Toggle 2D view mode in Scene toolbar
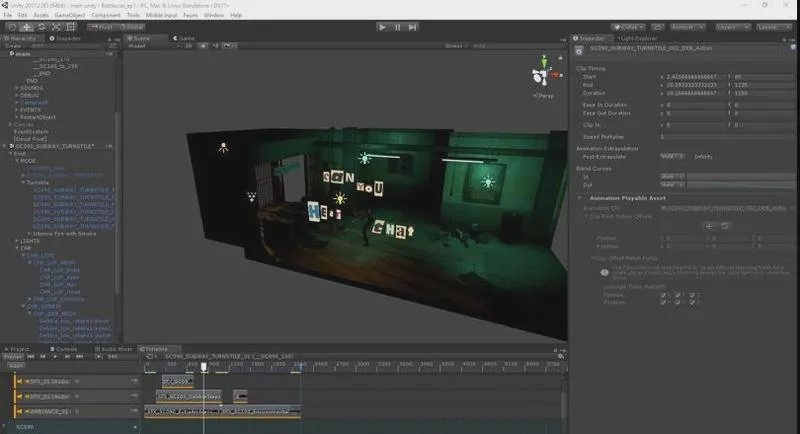 coord(188,46)
